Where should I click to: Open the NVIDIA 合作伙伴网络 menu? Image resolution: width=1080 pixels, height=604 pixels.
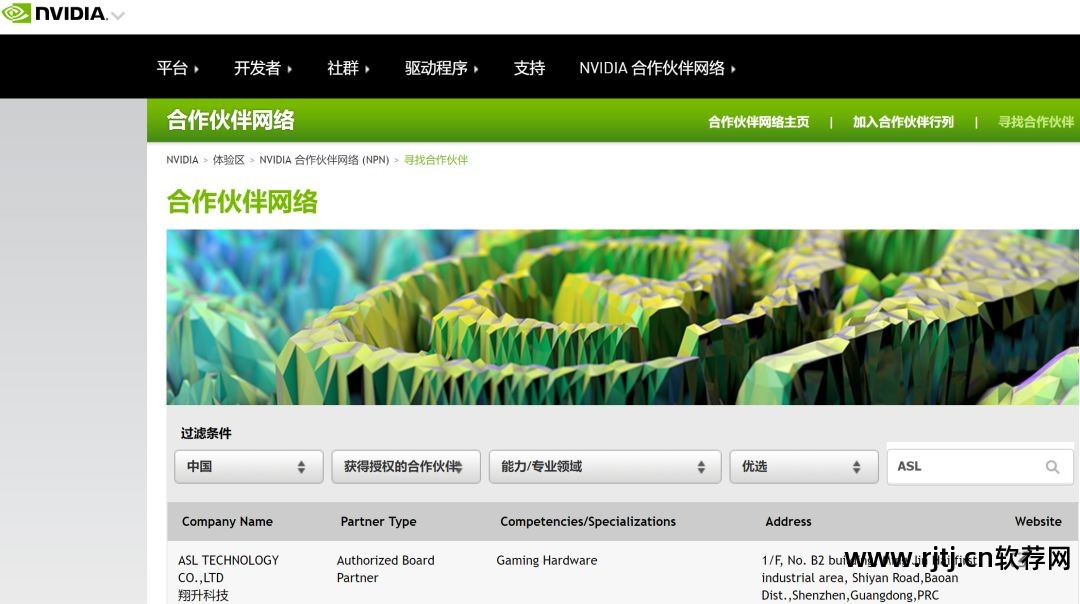coord(657,68)
